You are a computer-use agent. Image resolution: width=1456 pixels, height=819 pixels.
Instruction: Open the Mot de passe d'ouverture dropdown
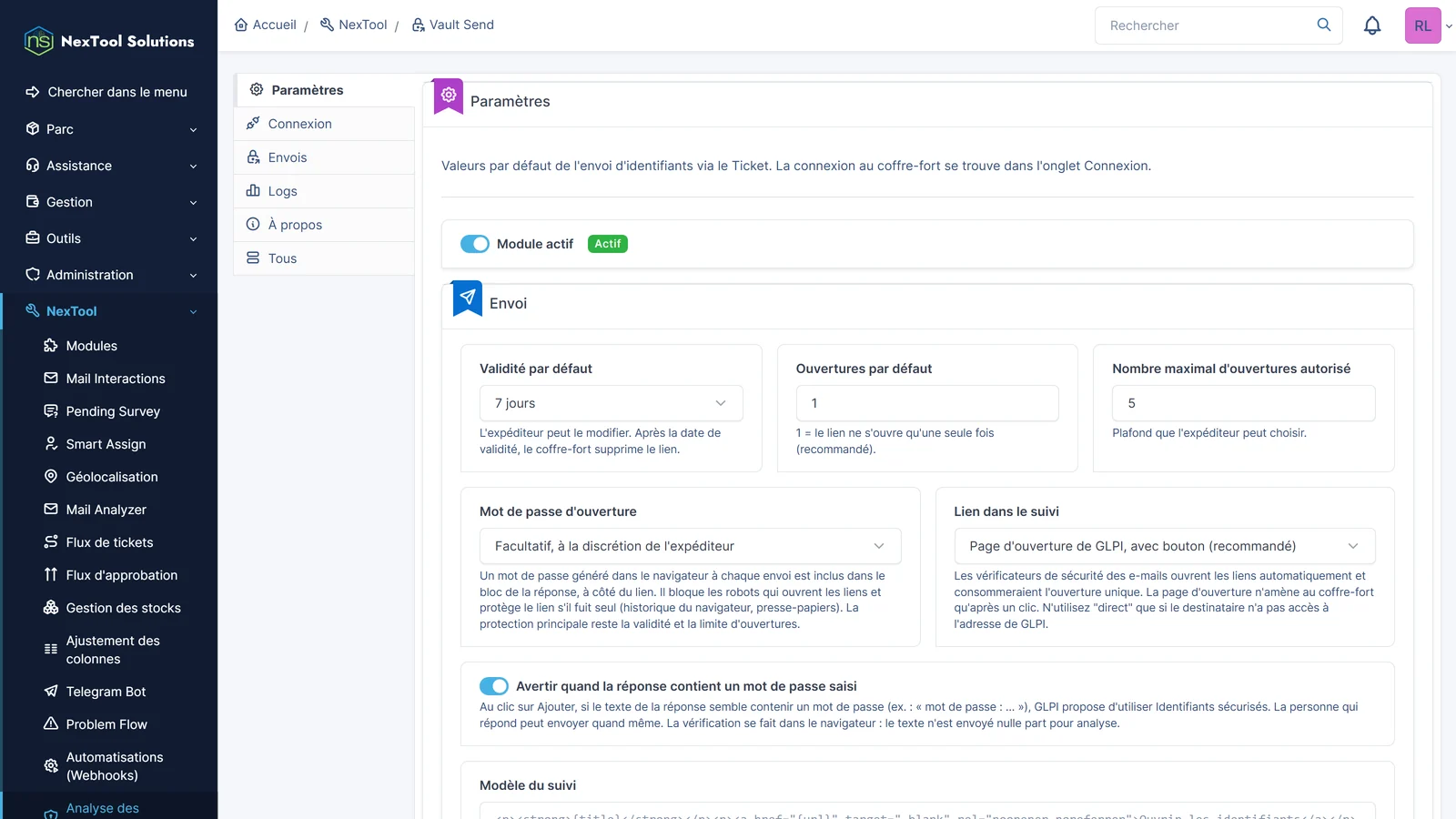(690, 546)
